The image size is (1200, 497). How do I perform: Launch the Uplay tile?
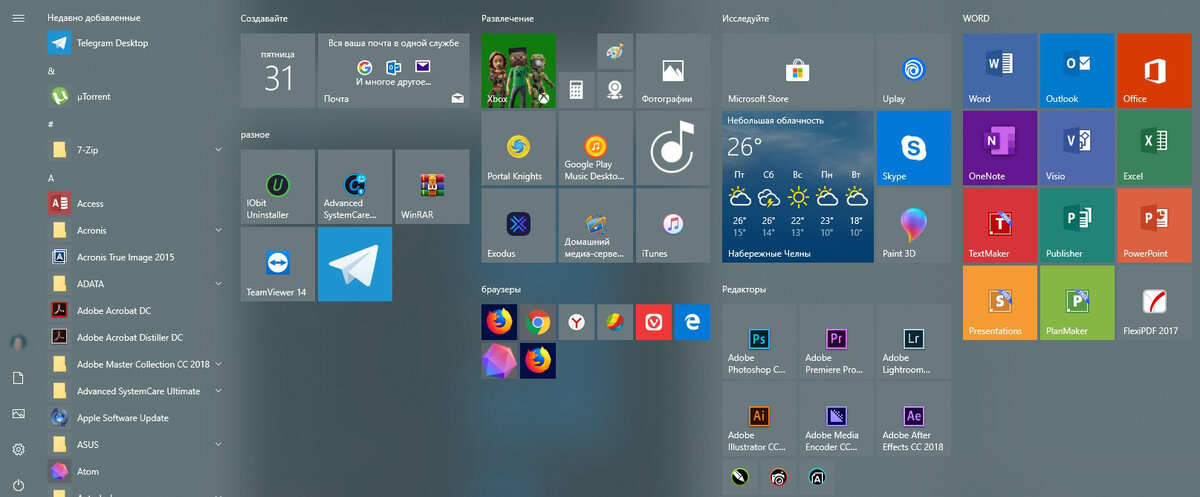913,70
